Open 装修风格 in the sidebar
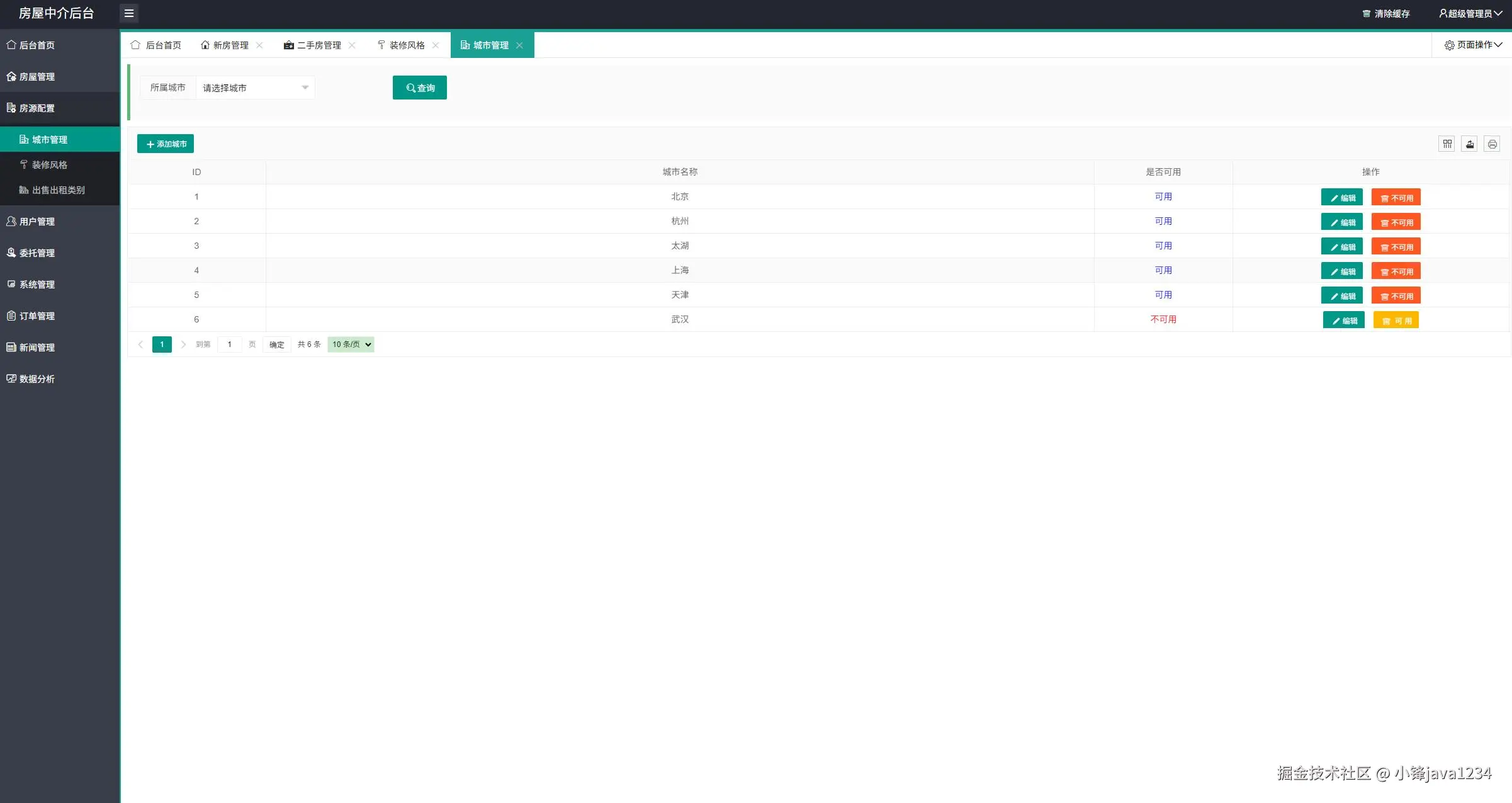Viewport: 1512px width, 803px height. click(49, 165)
